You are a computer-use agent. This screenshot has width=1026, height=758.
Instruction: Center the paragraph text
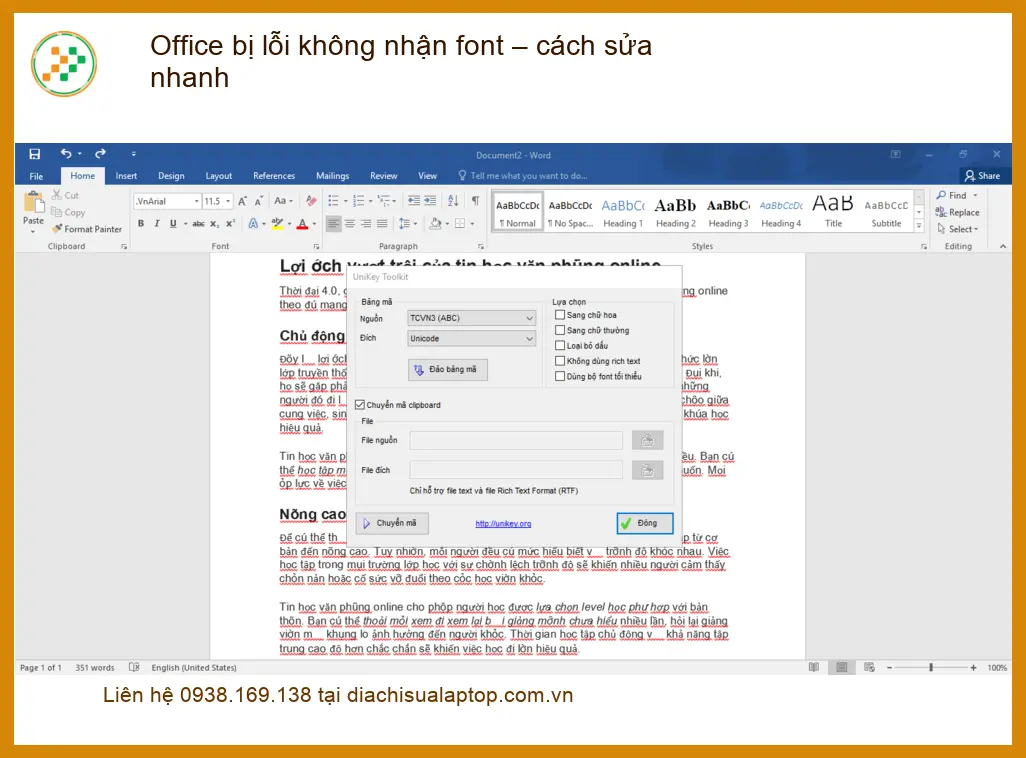tap(350, 223)
